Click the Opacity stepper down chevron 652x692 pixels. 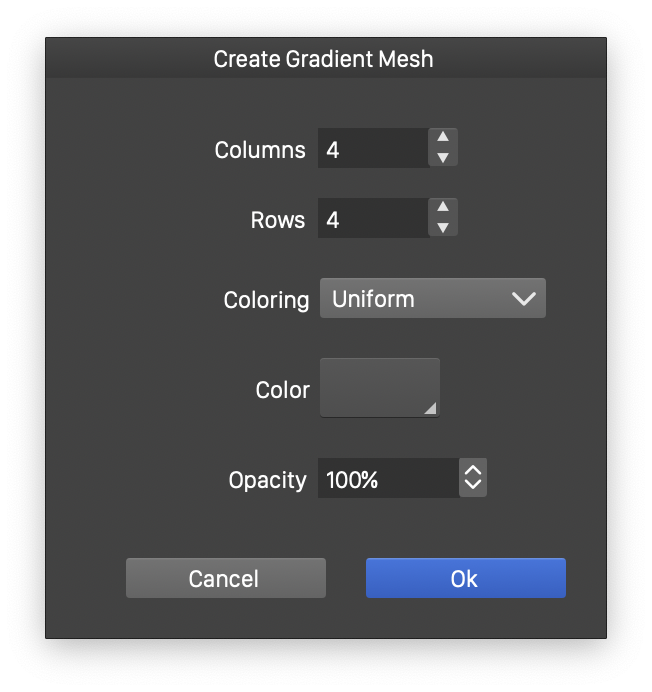[473, 486]
